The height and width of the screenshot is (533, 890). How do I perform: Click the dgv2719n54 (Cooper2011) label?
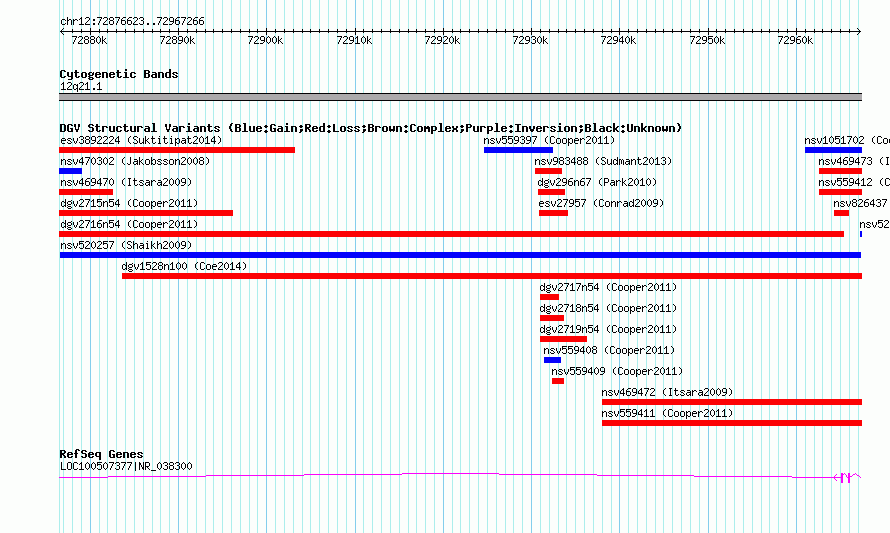[608, 329]
